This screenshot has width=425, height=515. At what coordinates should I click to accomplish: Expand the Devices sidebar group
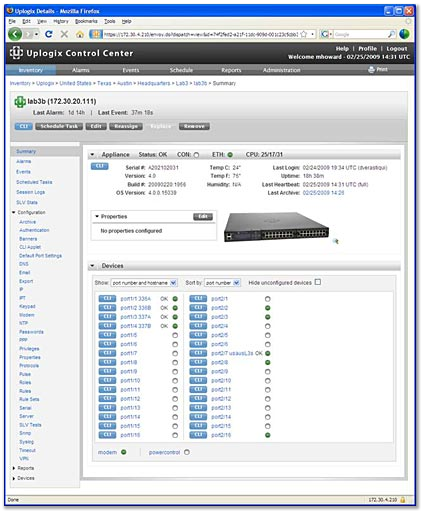tap(14, 478)
